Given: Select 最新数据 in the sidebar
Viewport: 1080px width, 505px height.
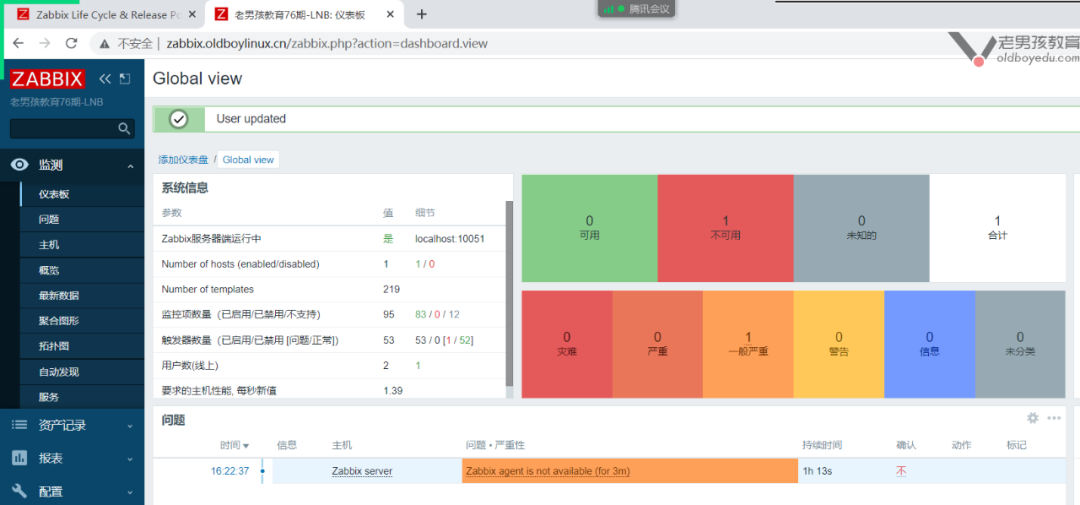Looking at the screenshot, I should click(x=59, y=296).
